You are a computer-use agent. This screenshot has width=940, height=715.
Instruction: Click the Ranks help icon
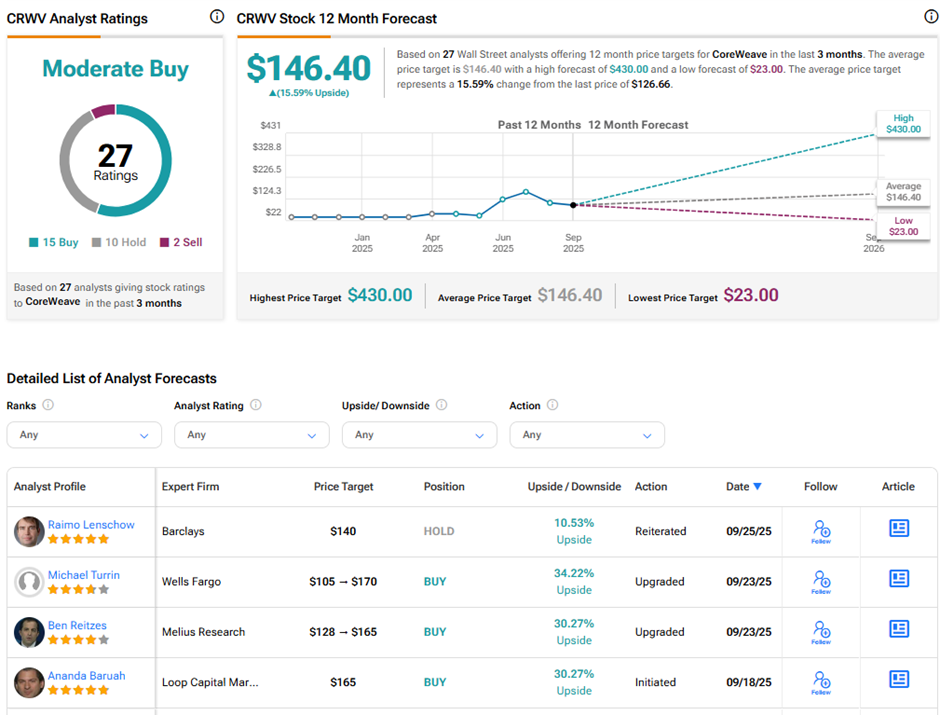(48, 406)
